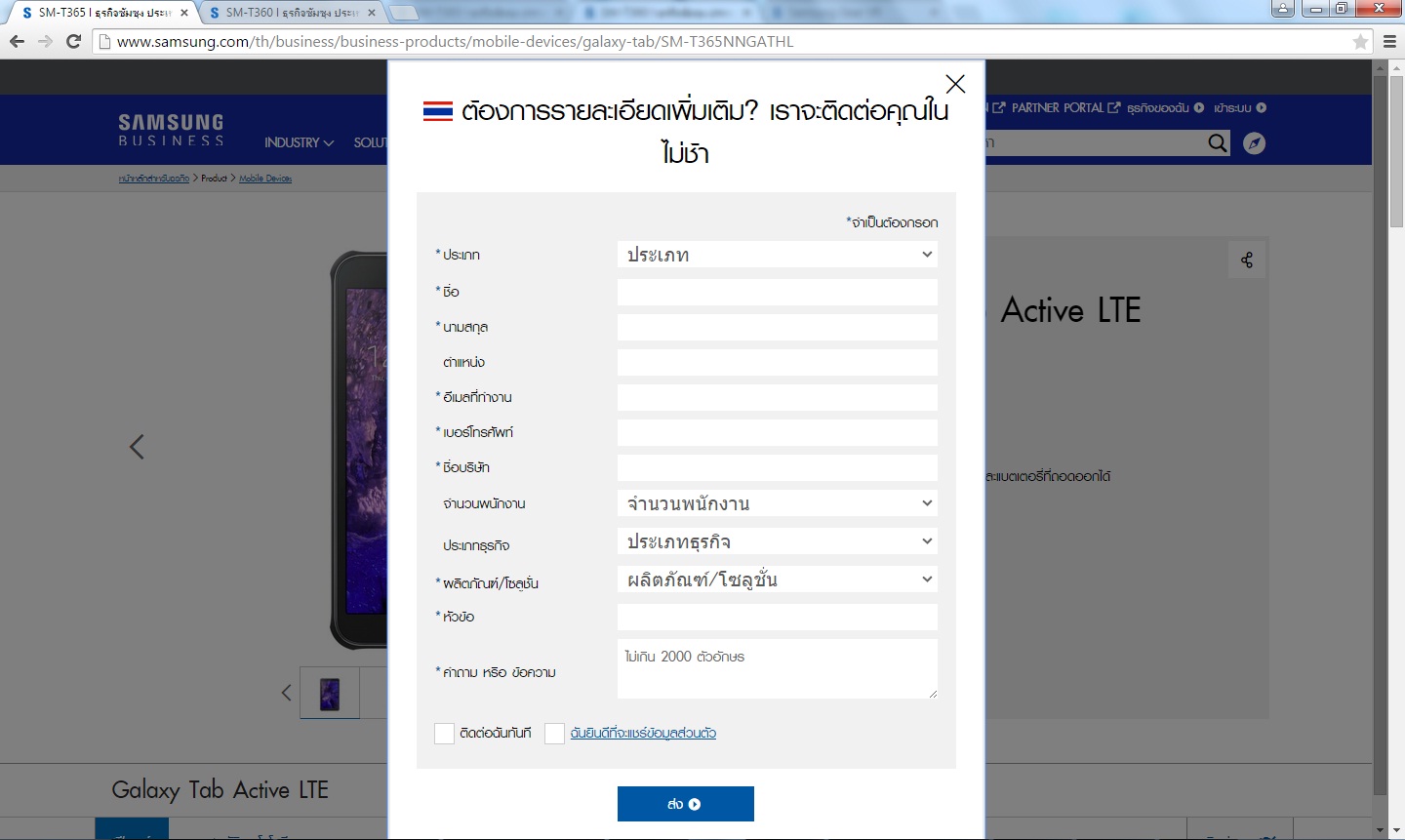The height and width of the screenshot is (840, 1405).
Task: Click the Chrome user profile icon
Action: pos(1283,9)
